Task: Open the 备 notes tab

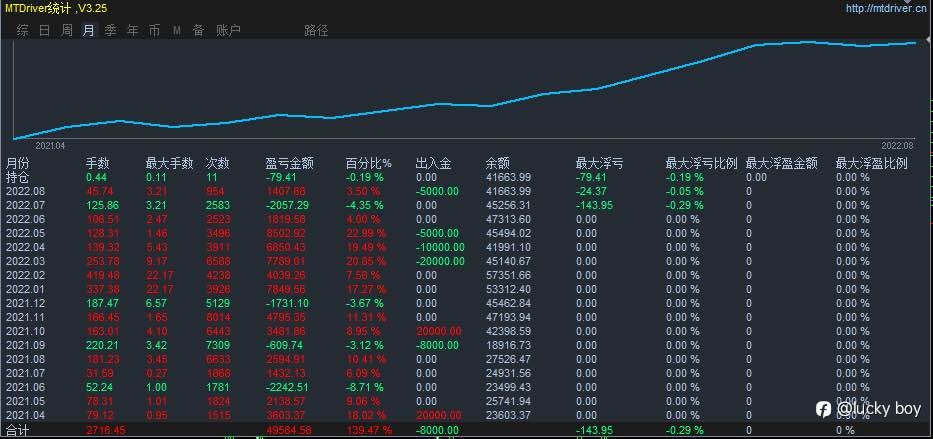Action: coord(199,30)
